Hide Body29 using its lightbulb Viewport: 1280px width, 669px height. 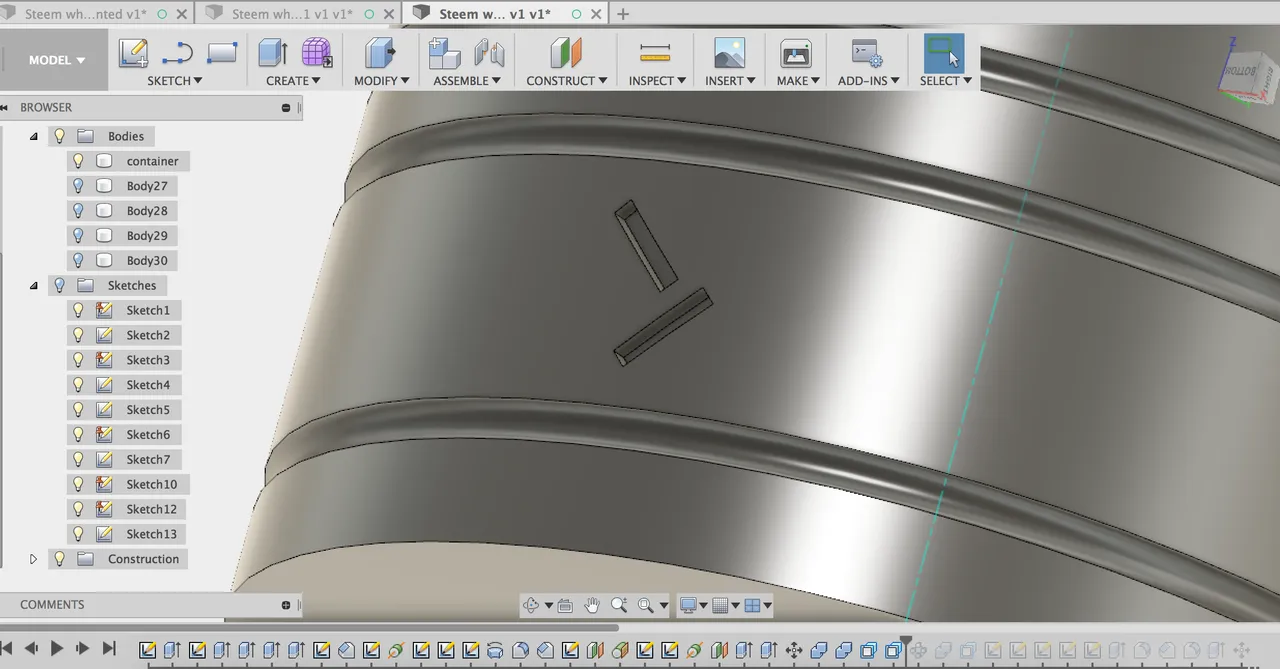78,236
